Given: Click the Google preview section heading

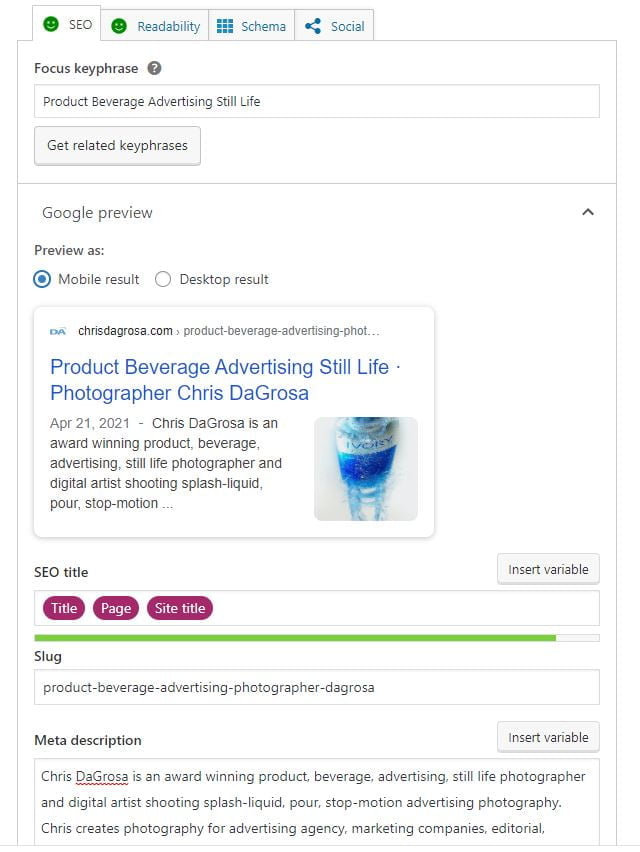Looking at the screenshot, I should click(x=97, y=212).
